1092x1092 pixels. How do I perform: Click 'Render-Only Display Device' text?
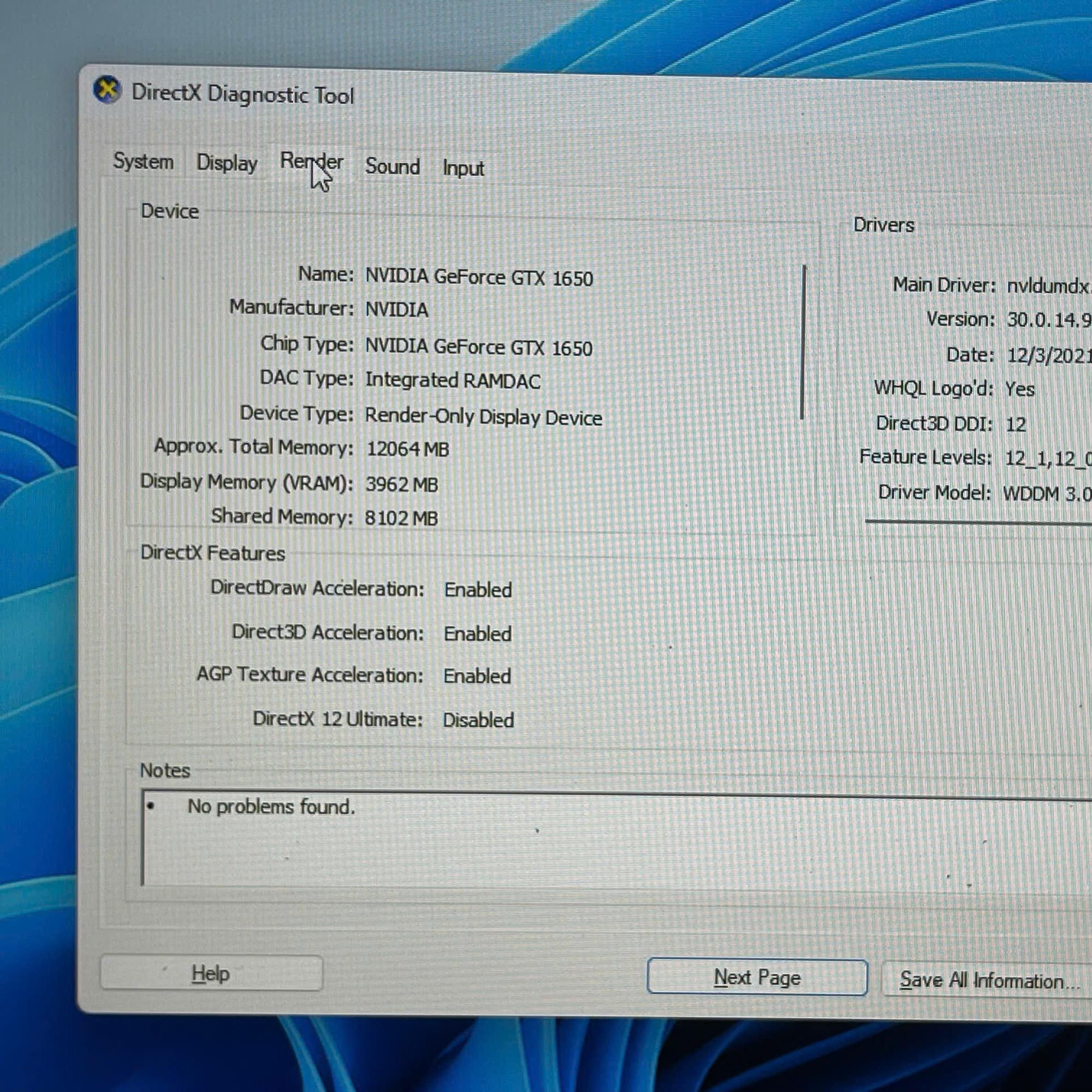(483, 417)
